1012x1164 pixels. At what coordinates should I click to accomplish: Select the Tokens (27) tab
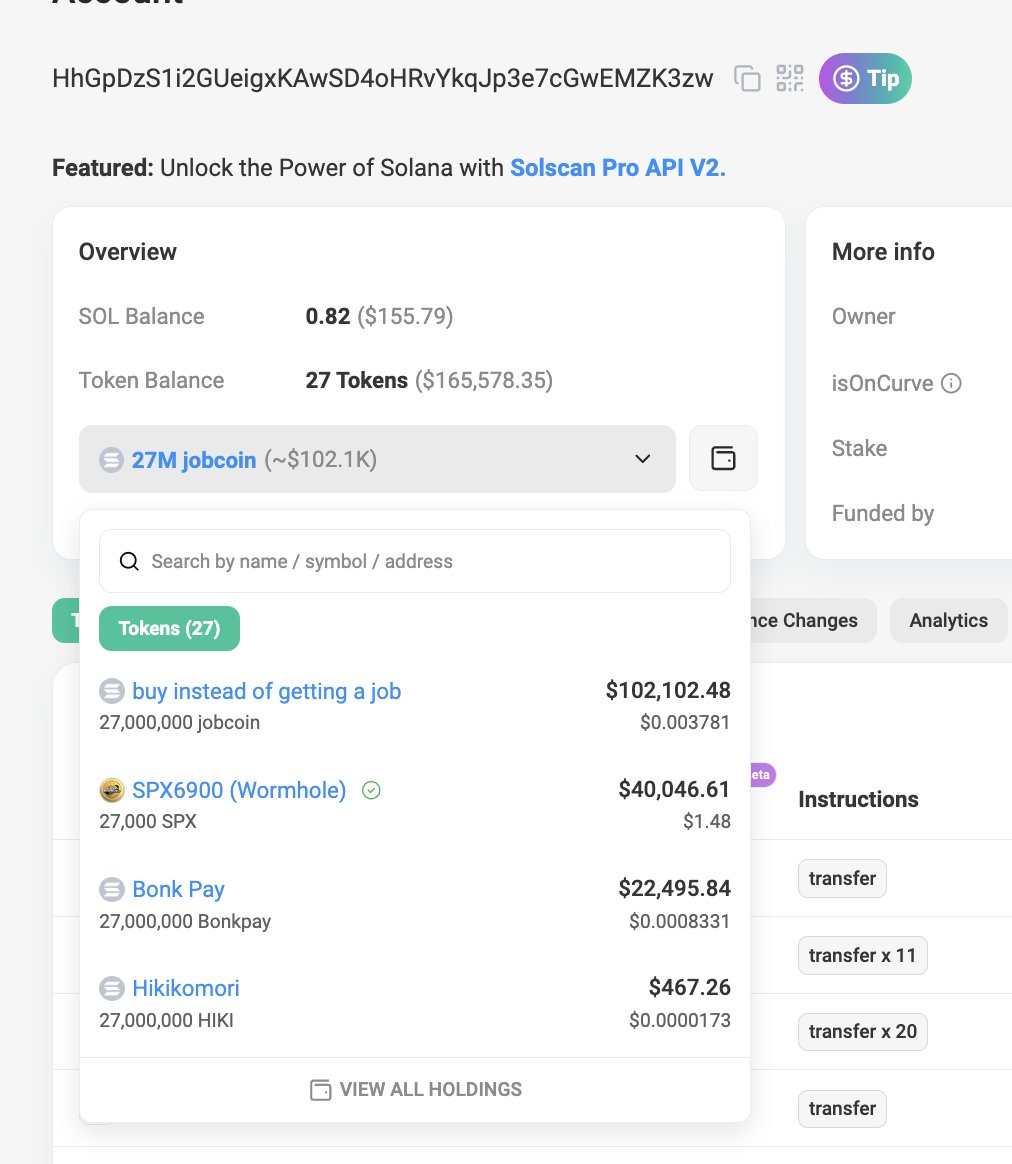tap(169, 628)
